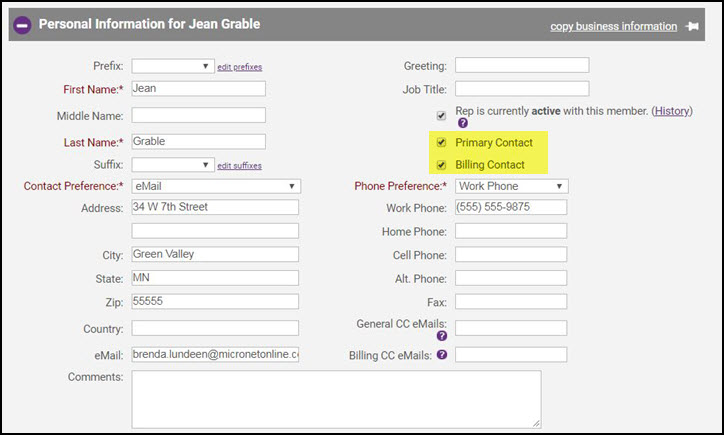Click the pin icon in header

pyautogui.click(x=692, y=26)
